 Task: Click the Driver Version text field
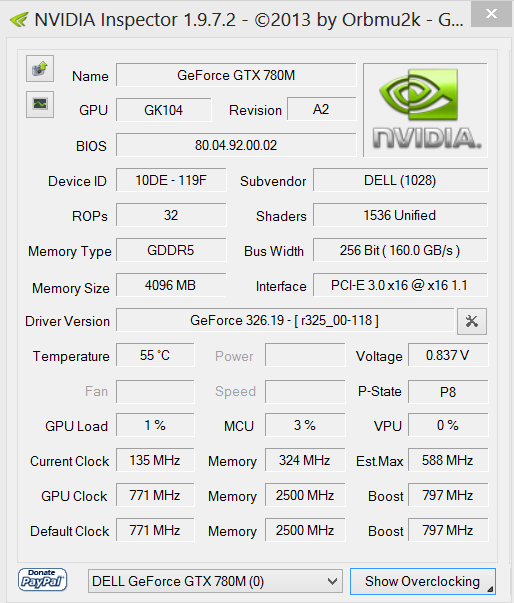tap(285, 320)
